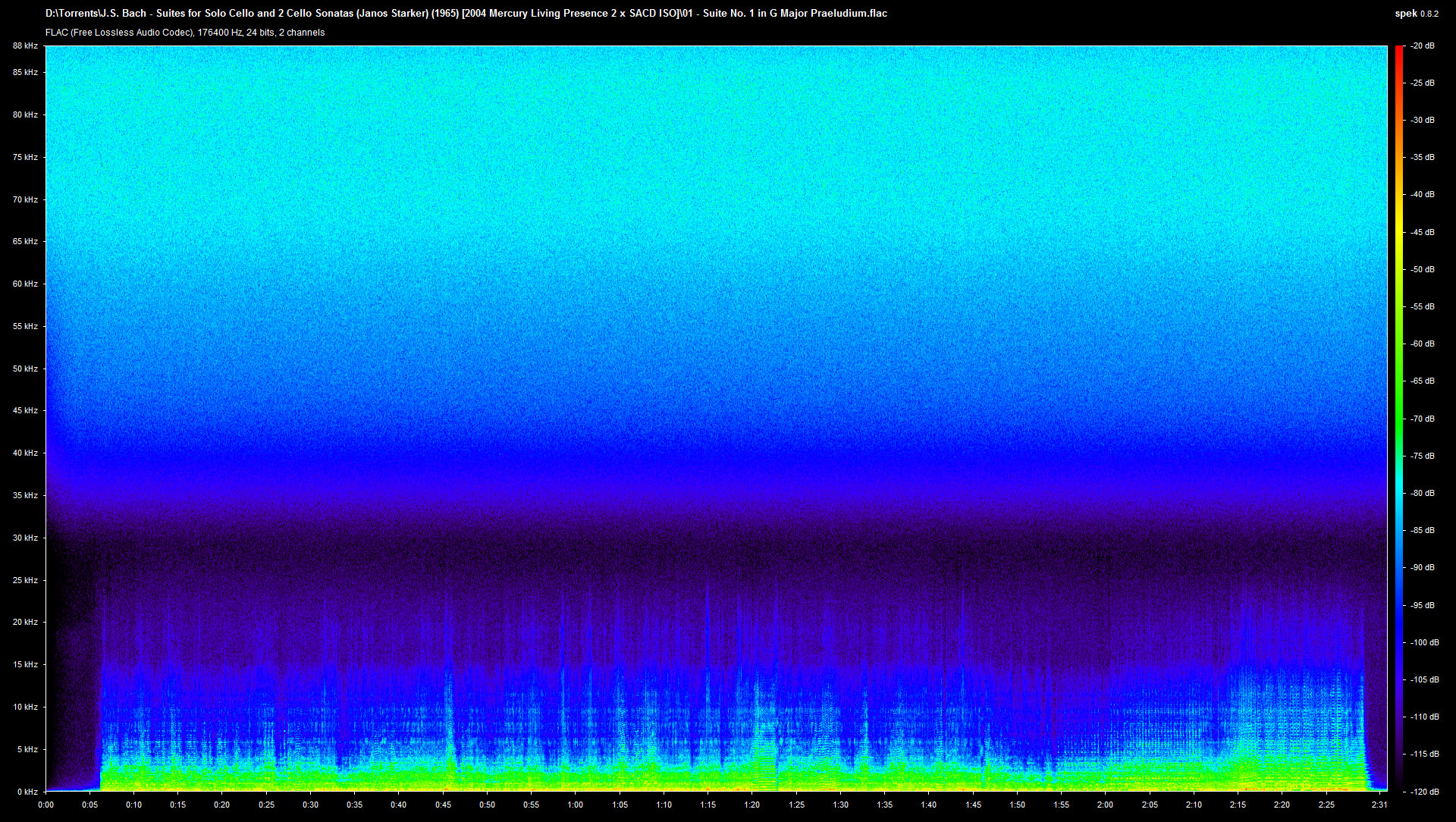Click the FLAC codec info line
The height and width of the screenshot is (822, 1456).
[x=185, y=33]
